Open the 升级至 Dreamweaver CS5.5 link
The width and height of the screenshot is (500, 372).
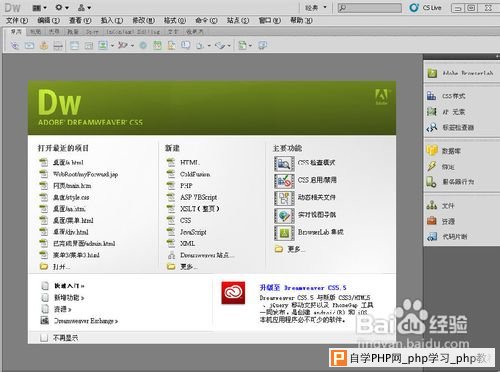click(x=303, y=288)
